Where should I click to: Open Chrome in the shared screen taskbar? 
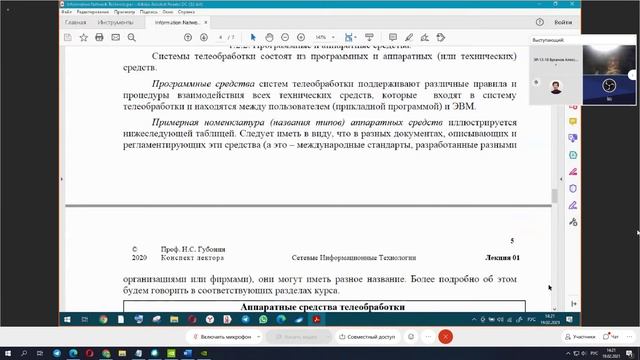tap(103, 320)
